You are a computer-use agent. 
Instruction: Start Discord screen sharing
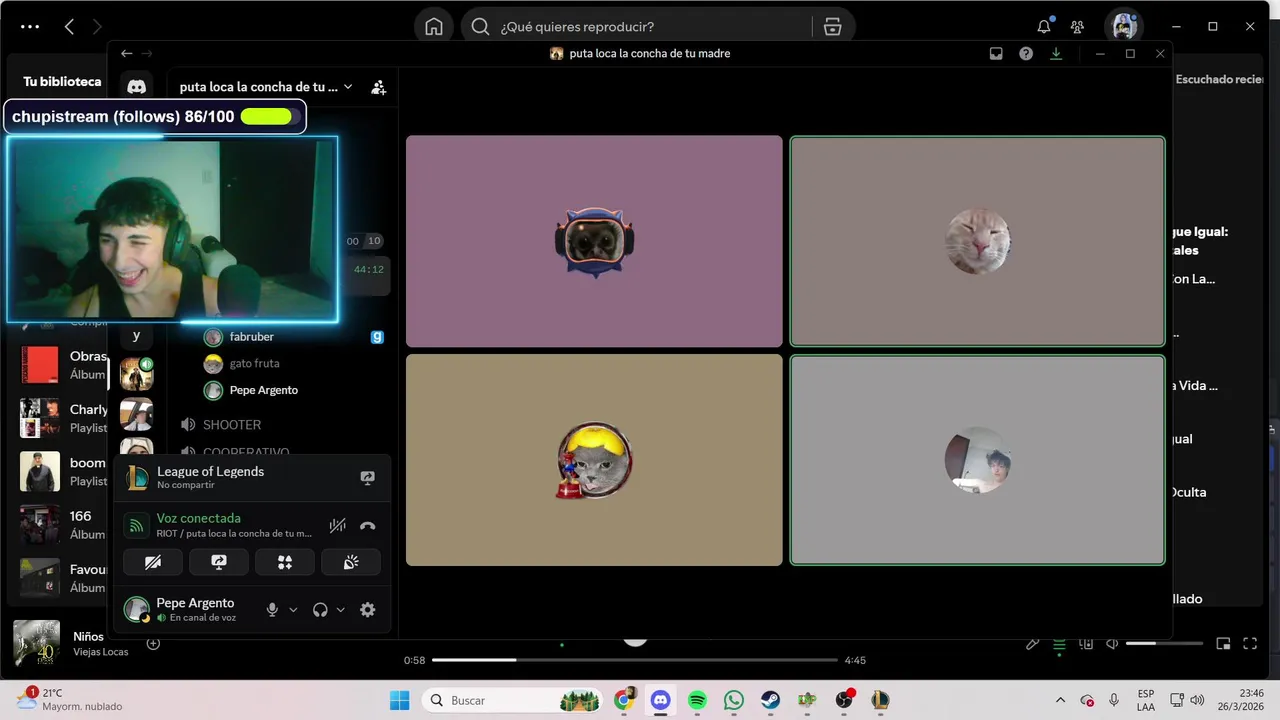219,562
